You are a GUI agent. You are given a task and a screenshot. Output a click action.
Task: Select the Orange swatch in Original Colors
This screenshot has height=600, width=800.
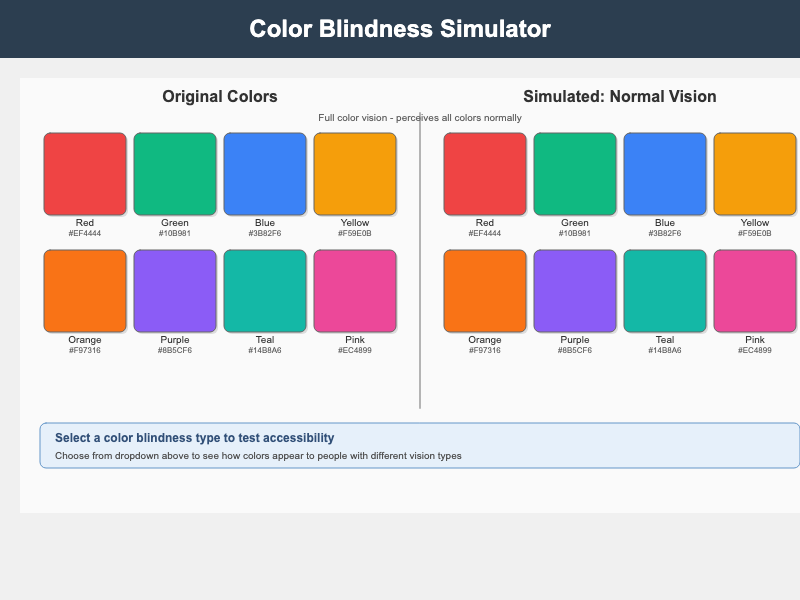84,290
